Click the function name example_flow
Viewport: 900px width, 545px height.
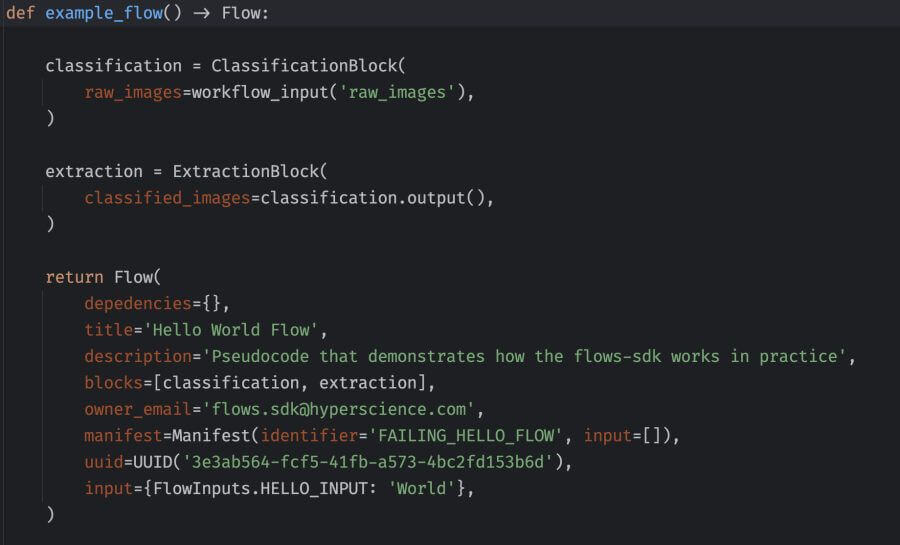coord(104,13)
